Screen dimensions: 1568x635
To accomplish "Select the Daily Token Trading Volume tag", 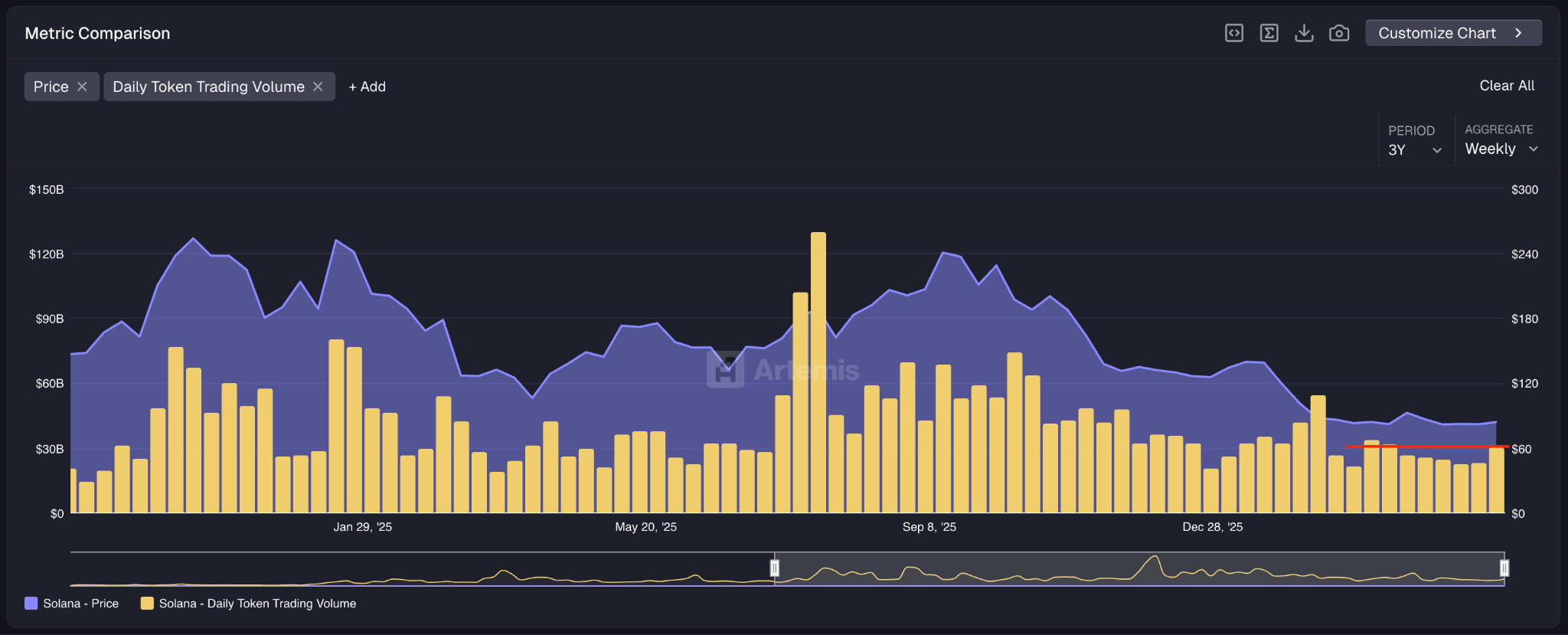I will tap(208, 87).
